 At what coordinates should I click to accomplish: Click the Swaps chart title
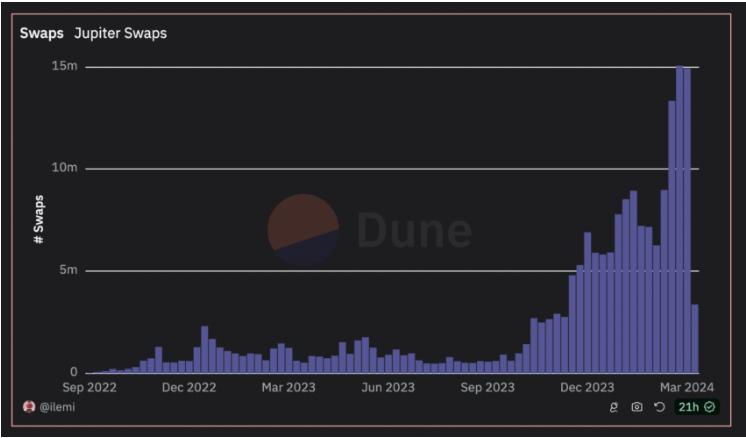point(41,33)
